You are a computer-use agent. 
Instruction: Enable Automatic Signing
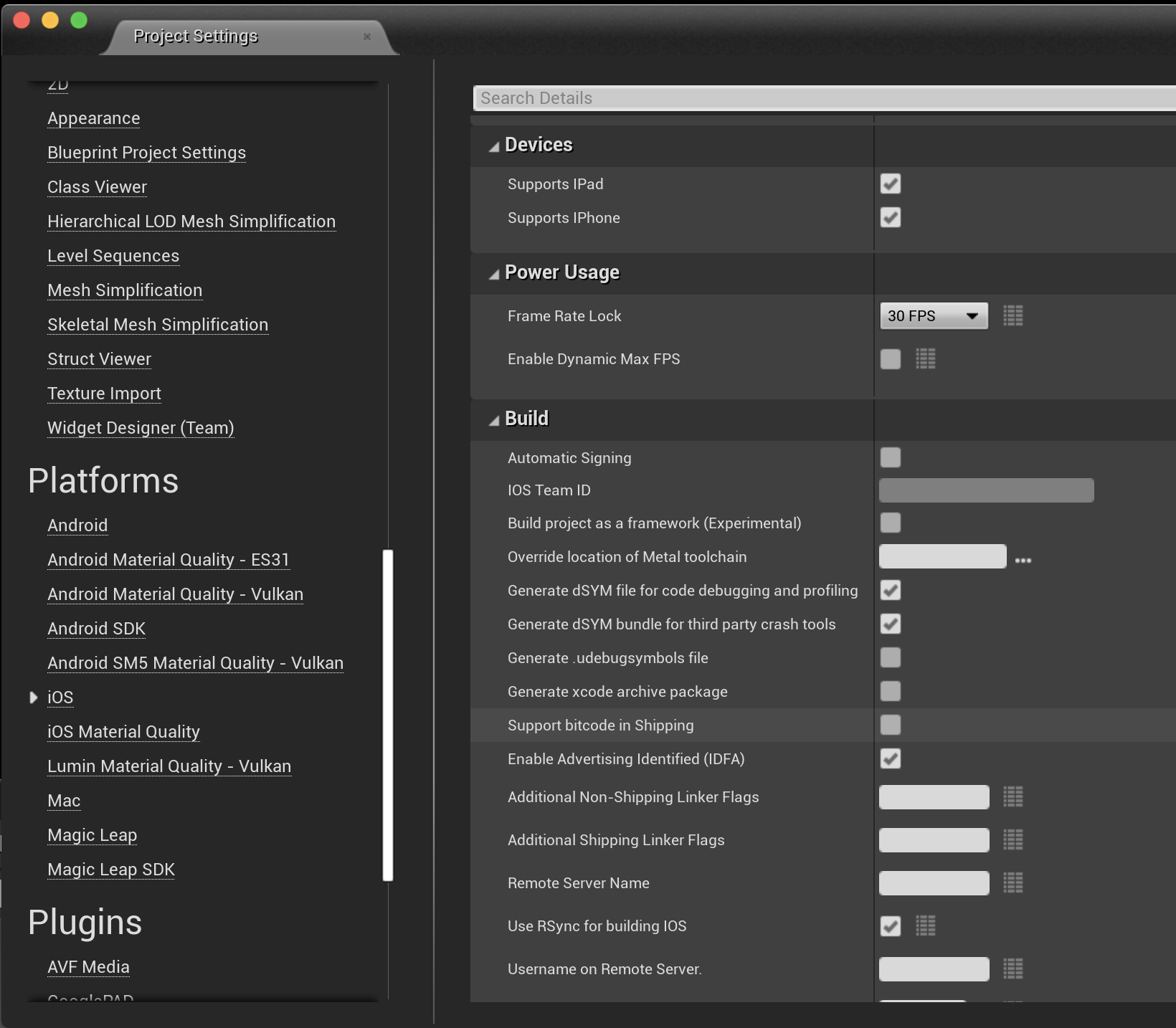890,457
